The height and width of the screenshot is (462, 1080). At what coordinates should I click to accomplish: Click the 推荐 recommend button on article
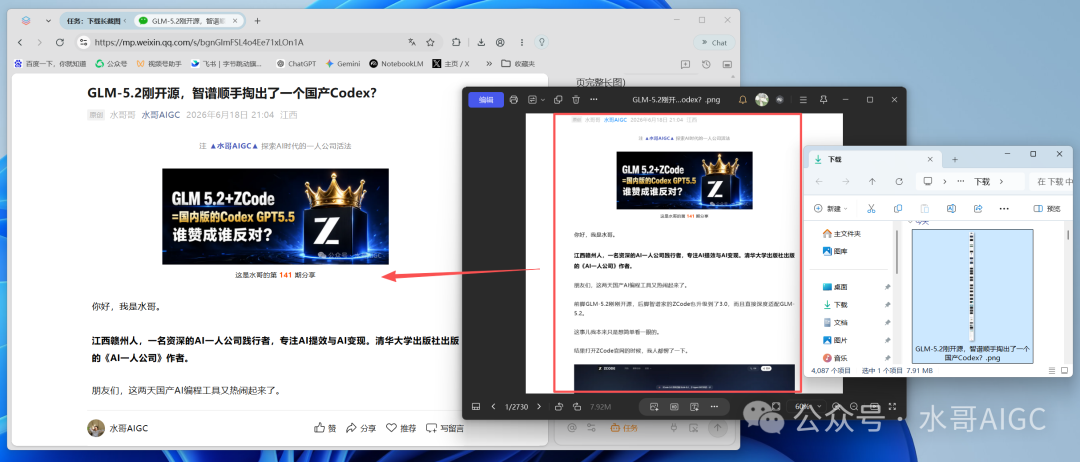point(401,428)
